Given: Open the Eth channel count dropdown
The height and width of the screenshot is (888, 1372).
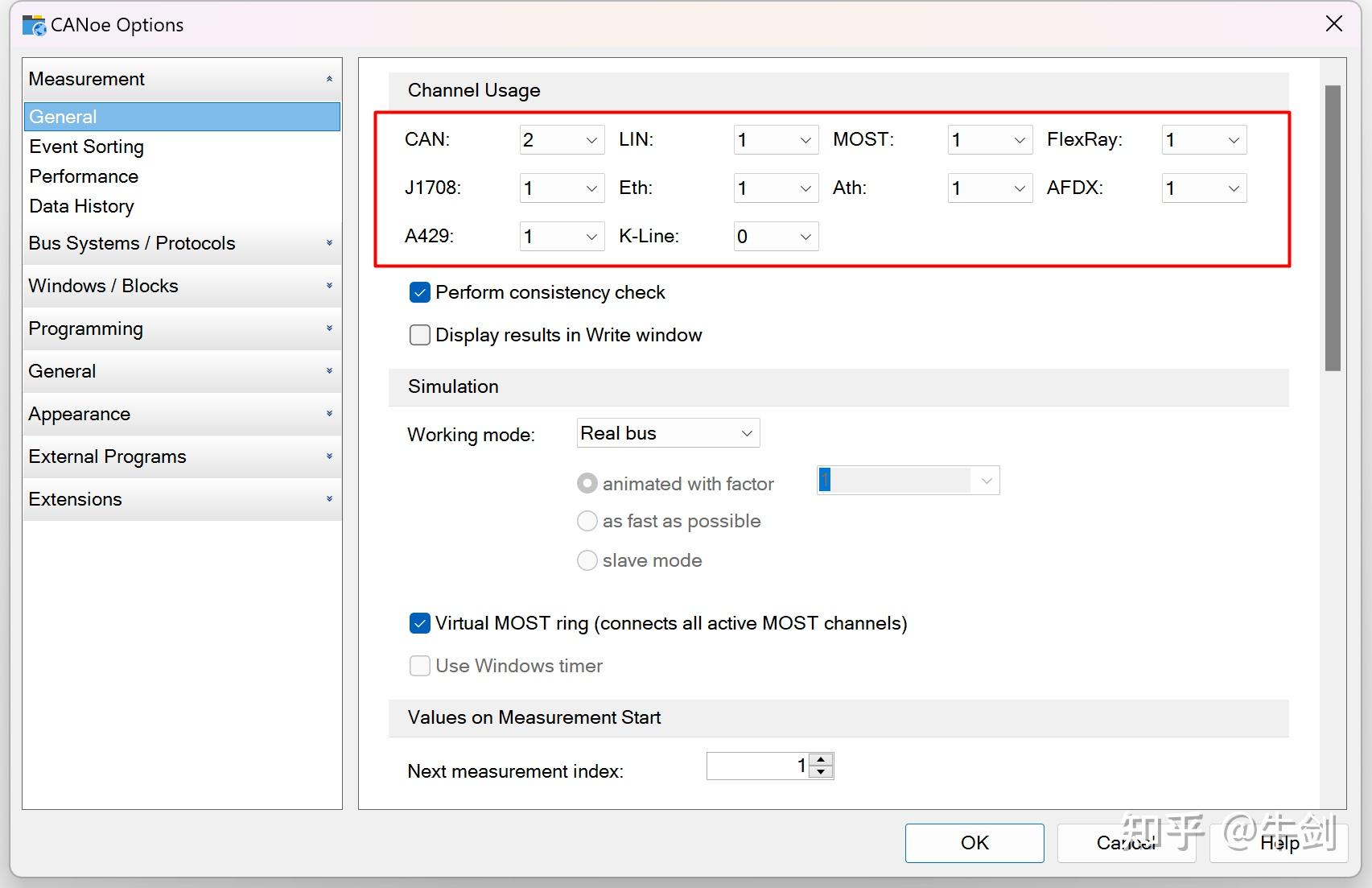Looking at the screenshot, I should pos(776,188).
